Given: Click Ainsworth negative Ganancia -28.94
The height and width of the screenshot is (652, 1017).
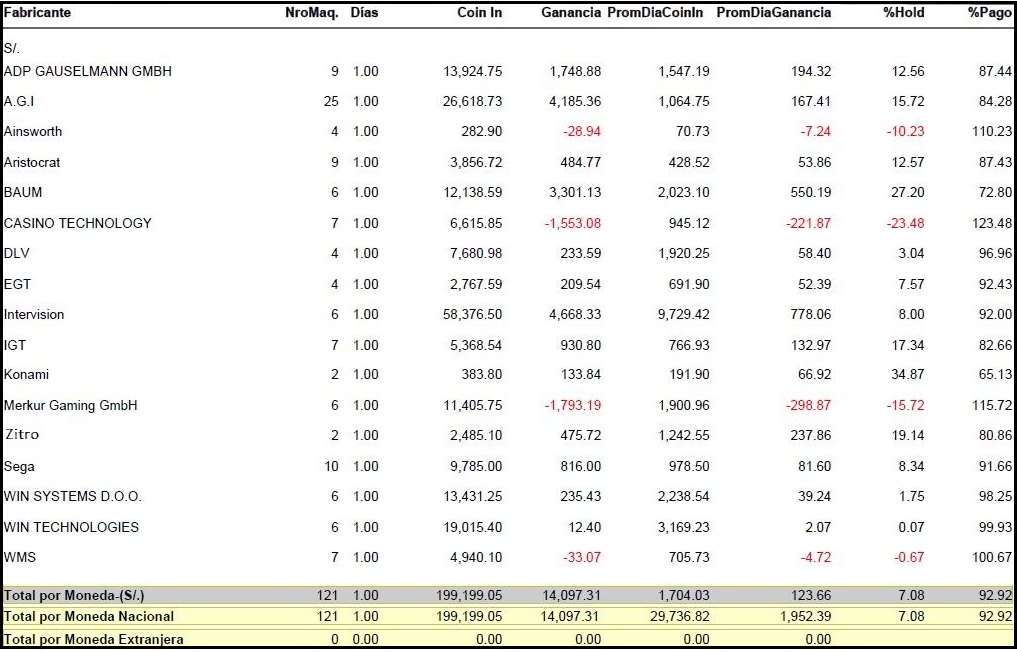Looking at the screenshot, I should coord(580,131).
